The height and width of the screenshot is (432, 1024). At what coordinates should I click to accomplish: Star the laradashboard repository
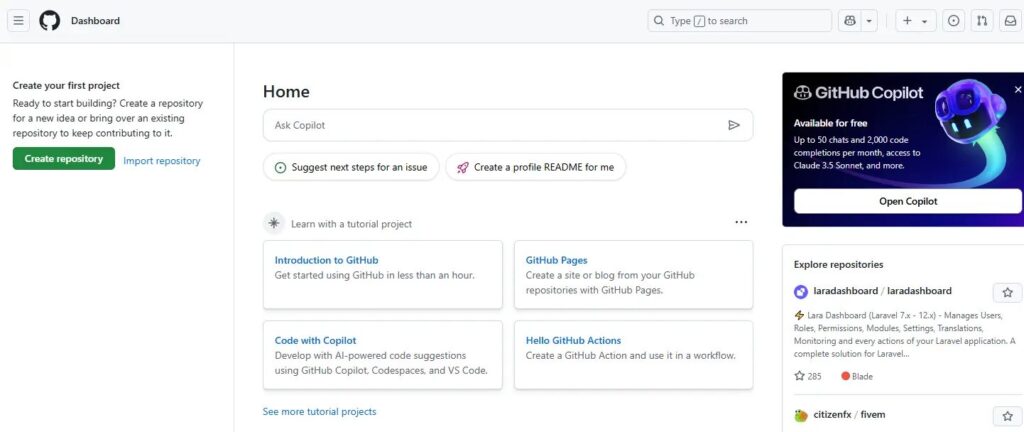point(1007,292)
